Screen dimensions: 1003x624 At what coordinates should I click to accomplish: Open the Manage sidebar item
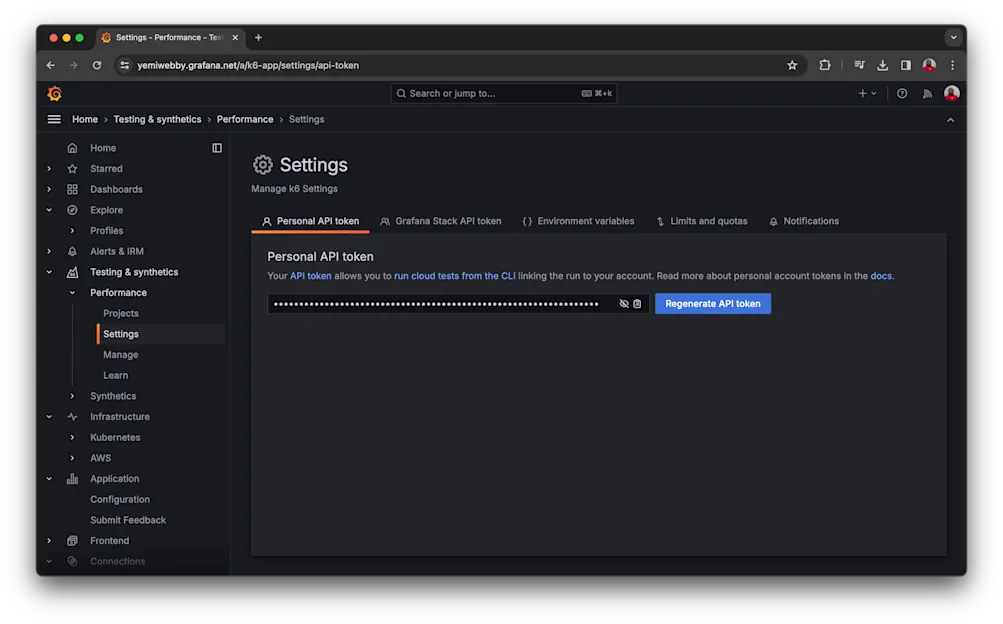pyautogui.click(x=121, y=355)
